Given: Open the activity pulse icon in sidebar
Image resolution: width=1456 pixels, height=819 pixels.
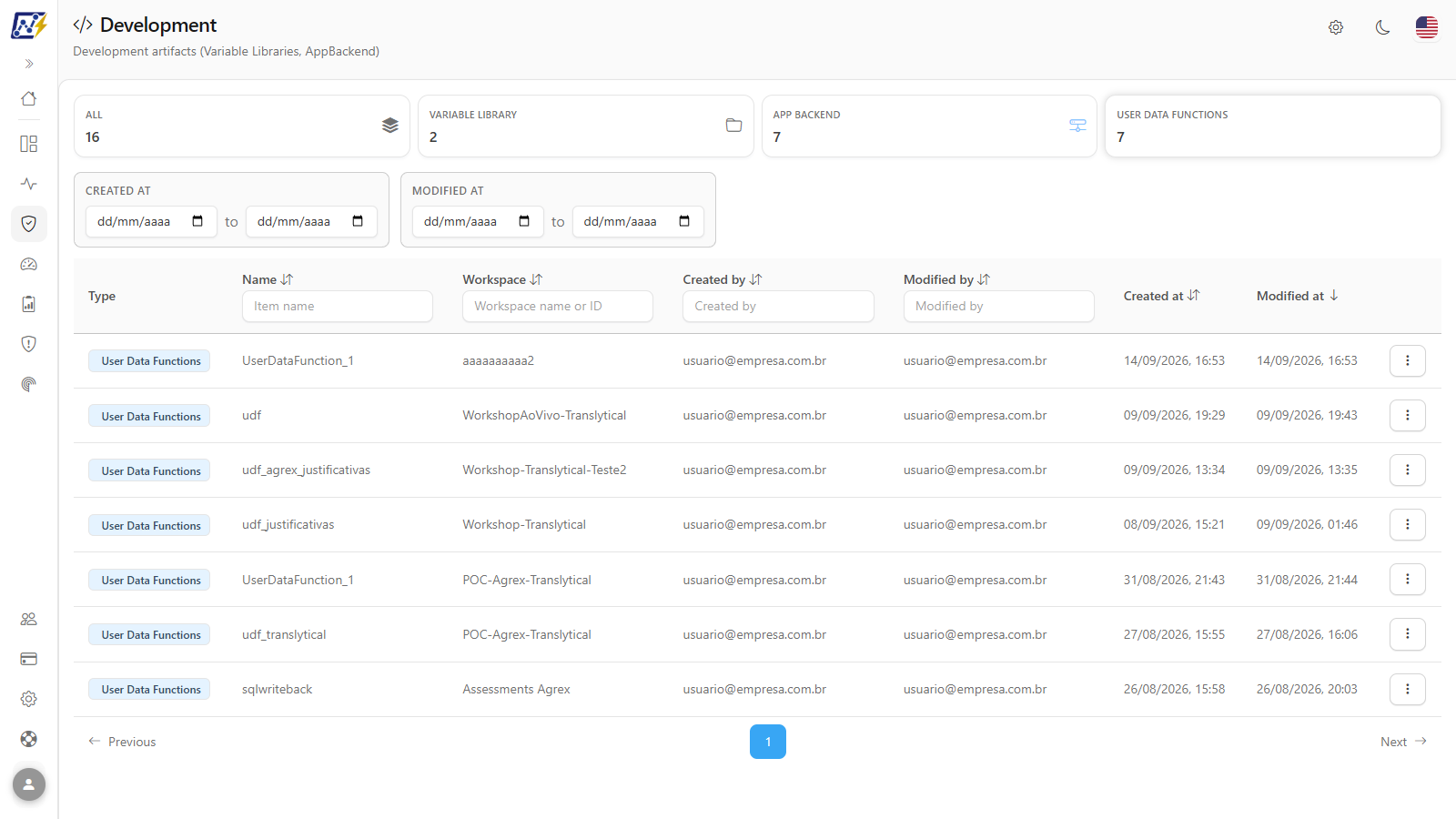Looking at the screenshot, I should pyautogui.click(x=29, y=184).
